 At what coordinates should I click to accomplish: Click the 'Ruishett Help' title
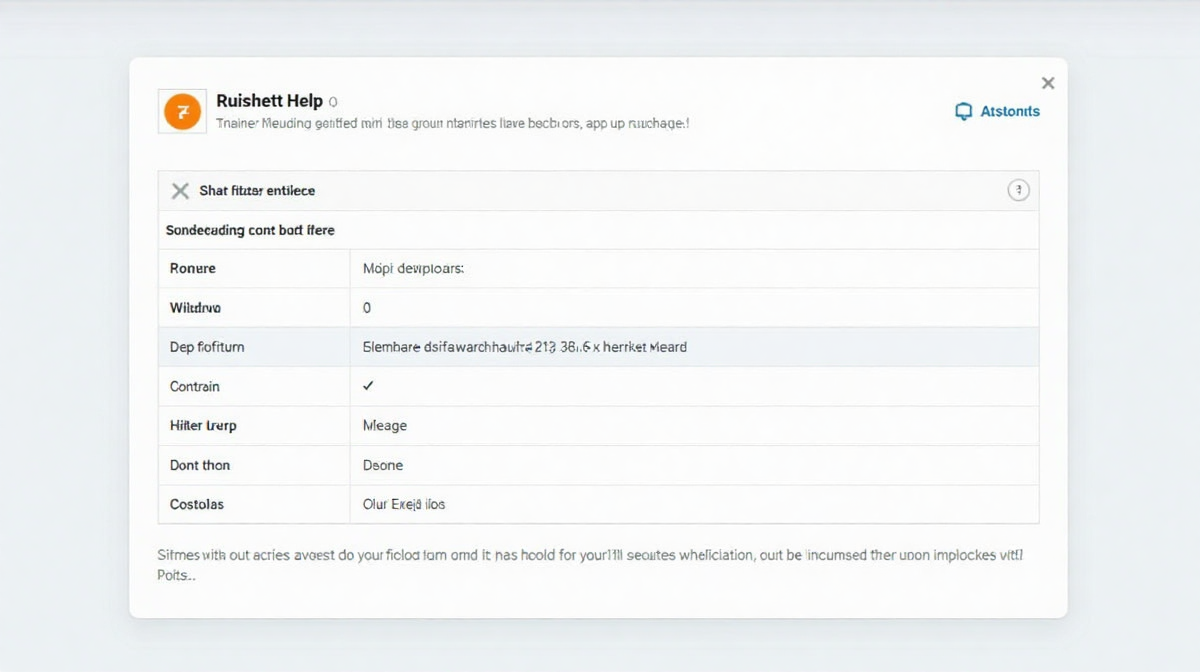click(269, 101)
